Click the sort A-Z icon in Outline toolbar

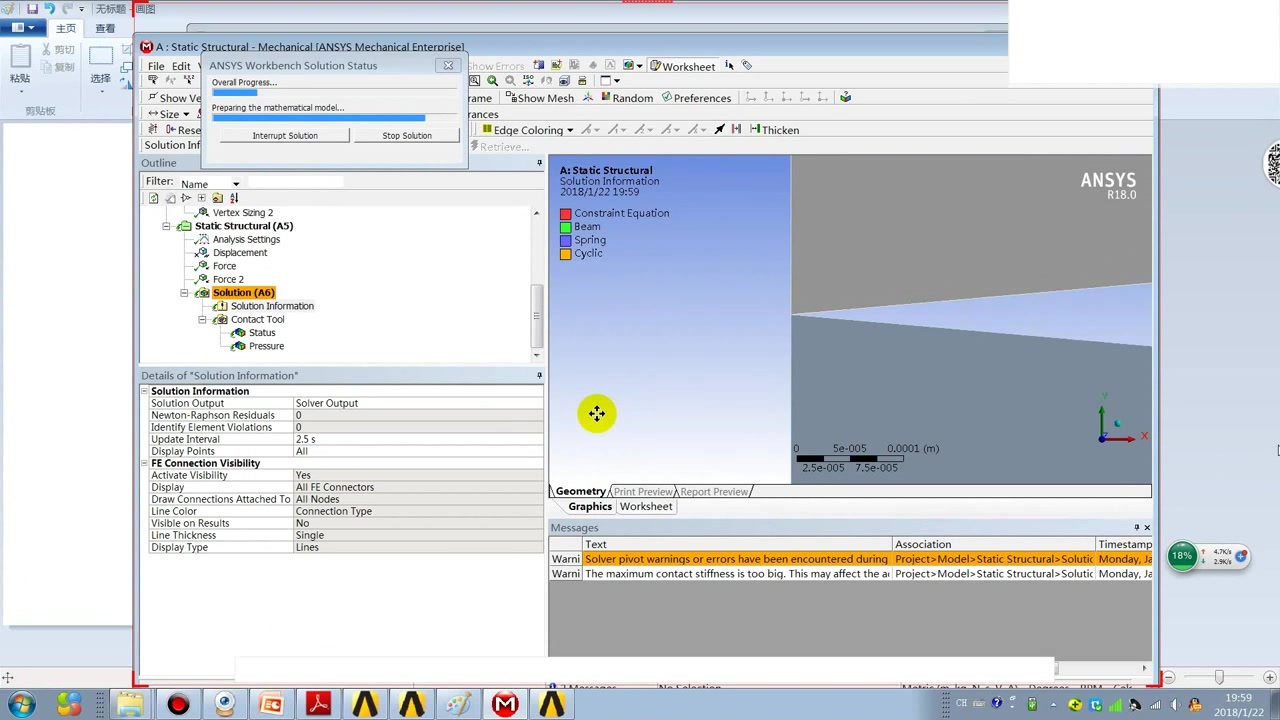point(234,198)
